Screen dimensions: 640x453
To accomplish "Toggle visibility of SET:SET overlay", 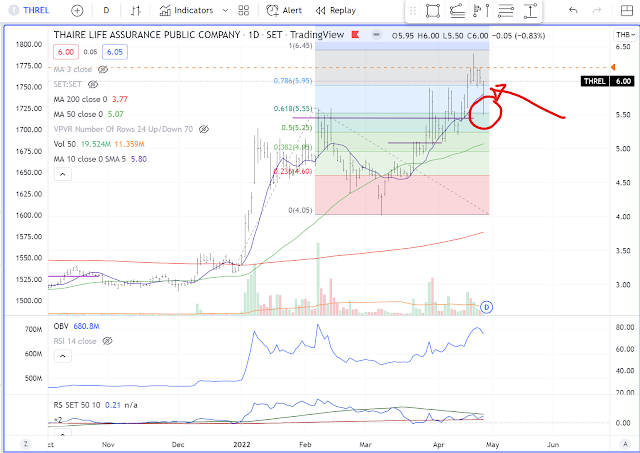I will (93, 84).
